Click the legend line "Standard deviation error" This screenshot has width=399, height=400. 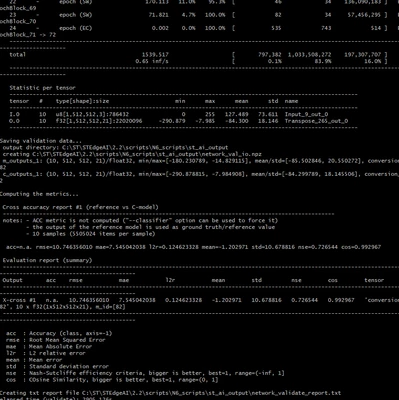[x=69, y=367]
